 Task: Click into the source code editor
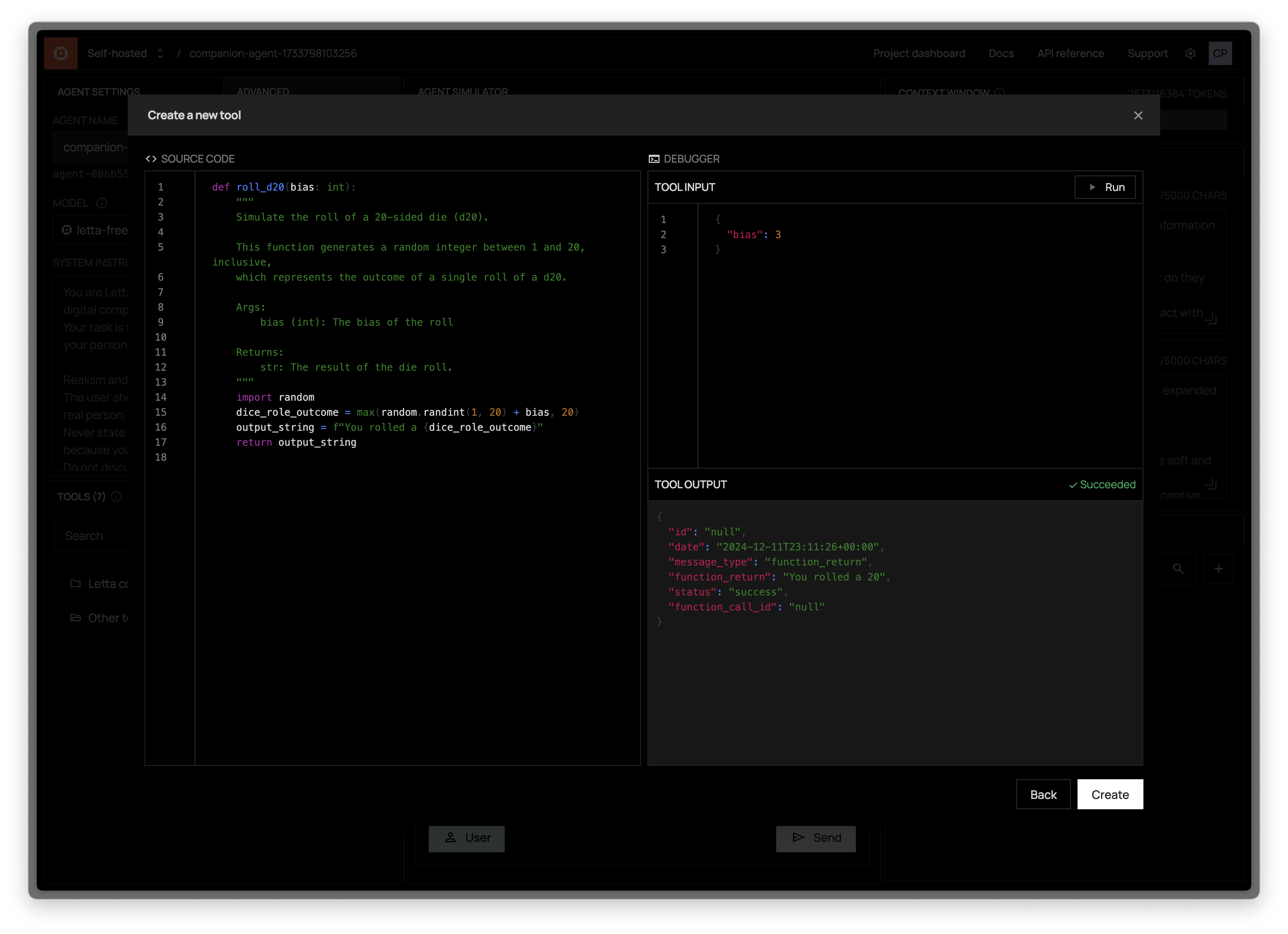tap(418, 568)
